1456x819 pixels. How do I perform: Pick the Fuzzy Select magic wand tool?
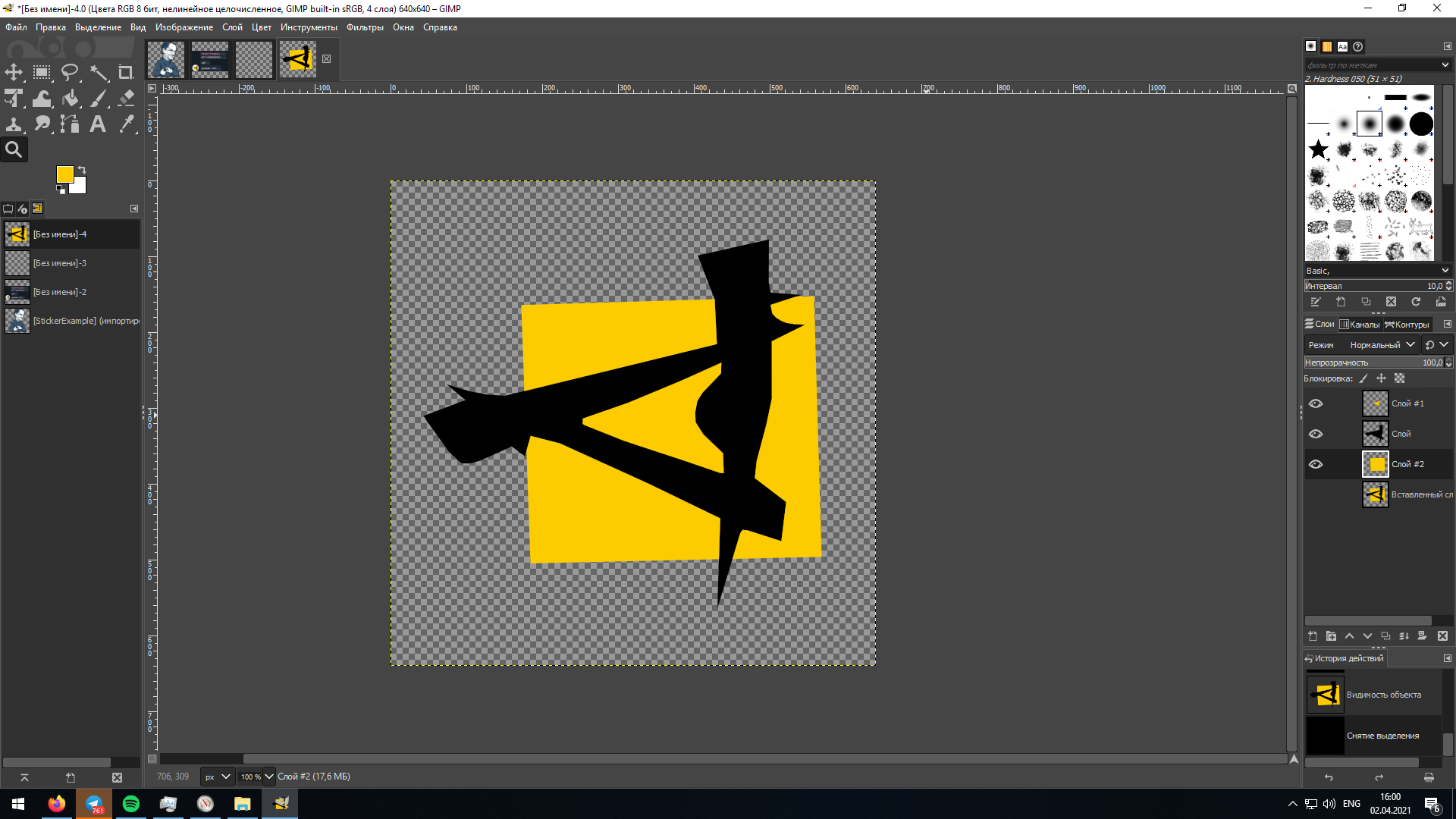(98, 73)
